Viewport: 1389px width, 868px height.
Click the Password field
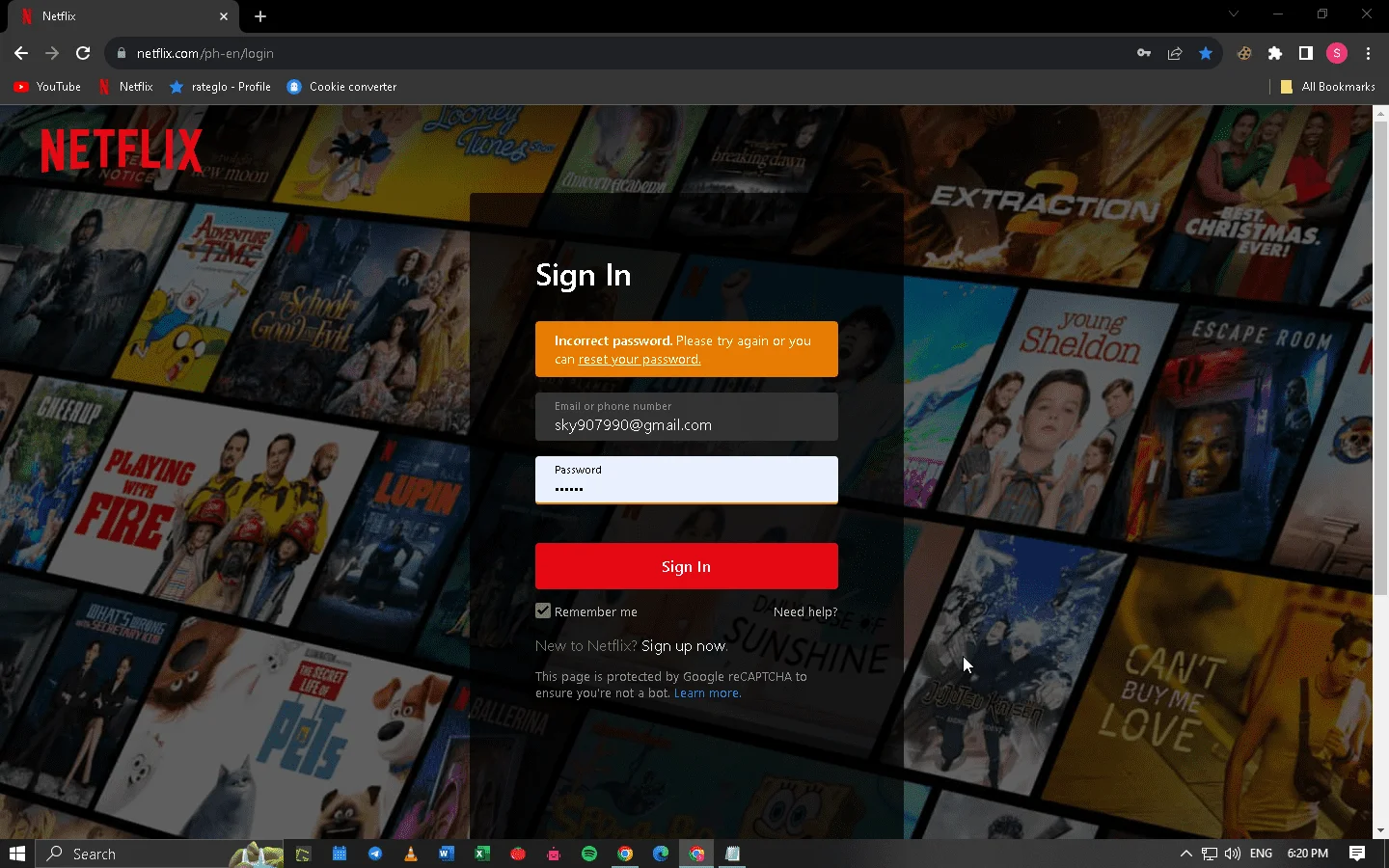[687, 479]
